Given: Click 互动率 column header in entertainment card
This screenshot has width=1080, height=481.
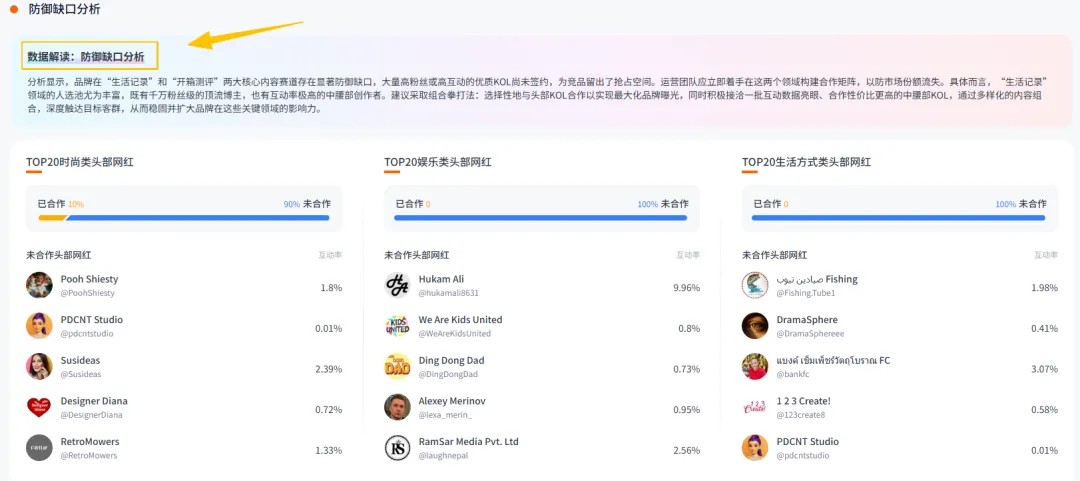Looking at the screenshot, I should [x=688, y=255].
